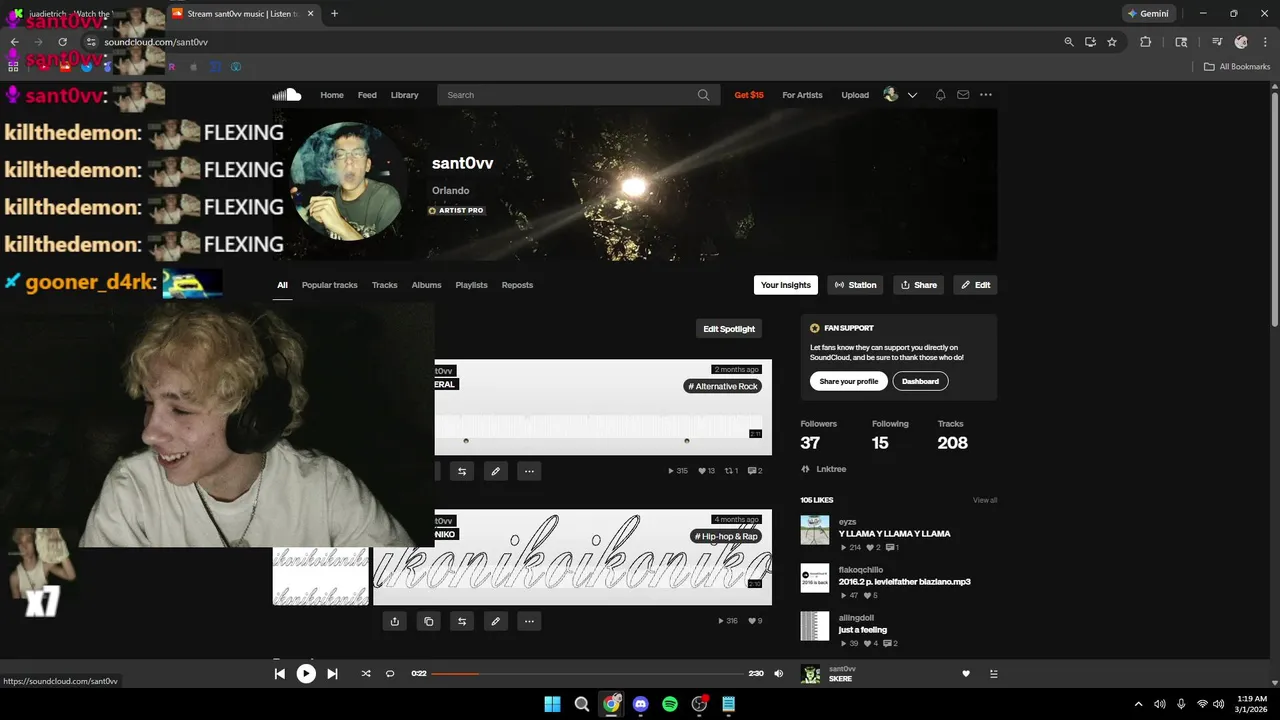The width and height of the screenshot is (1280, 720).
Task: Click the SoundCloud logo in the header
Action: [287, 95]
